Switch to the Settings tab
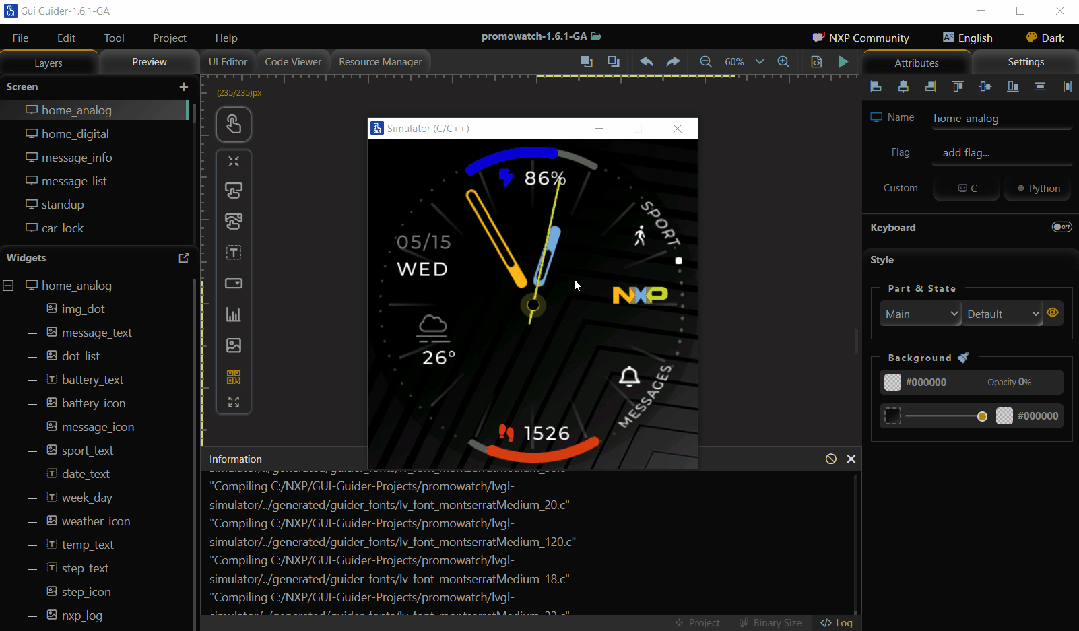This screenshot has width=1079, height=631. (1025, 62)
